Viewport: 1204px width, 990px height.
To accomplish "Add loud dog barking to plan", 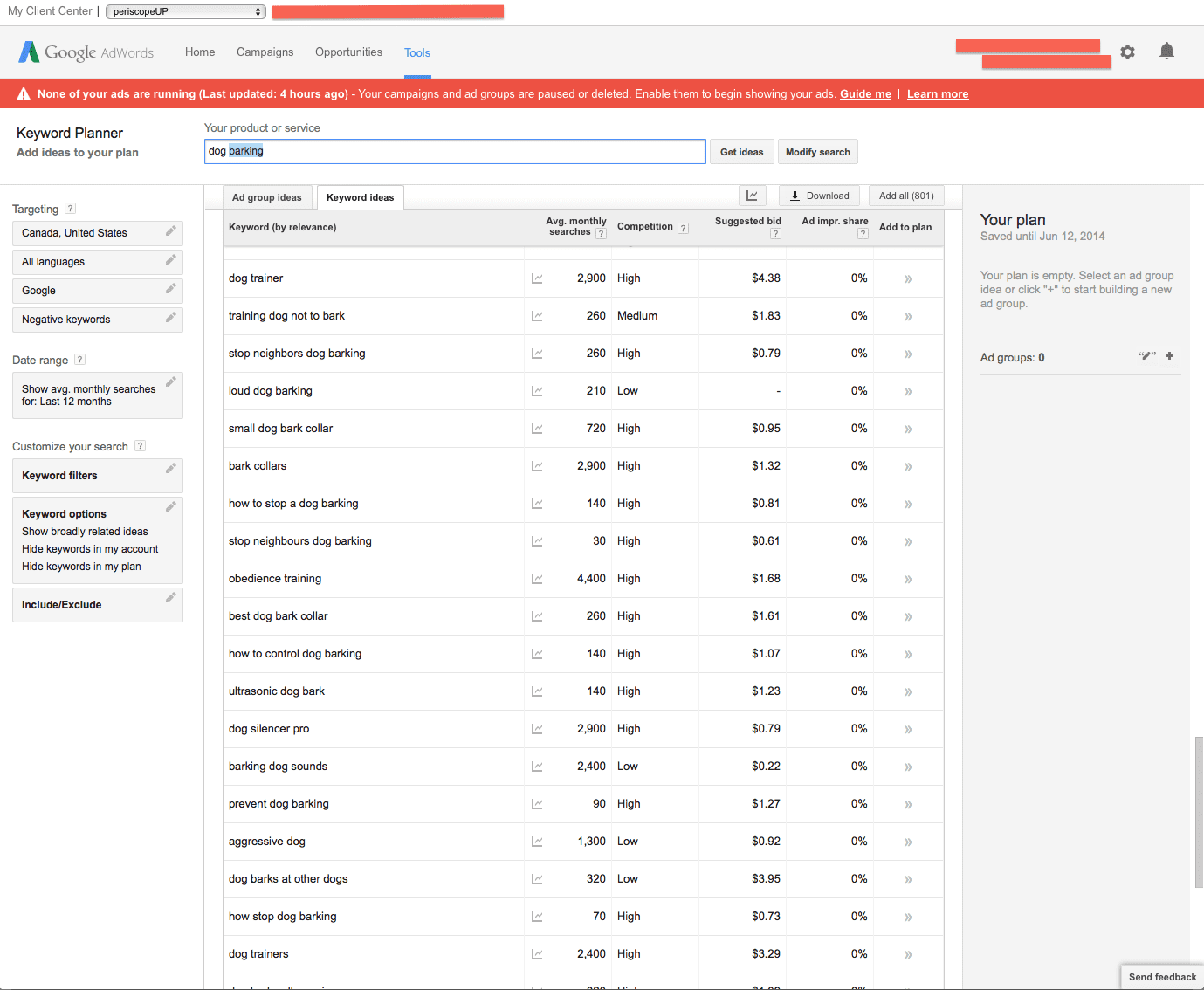I will point(908,392).
